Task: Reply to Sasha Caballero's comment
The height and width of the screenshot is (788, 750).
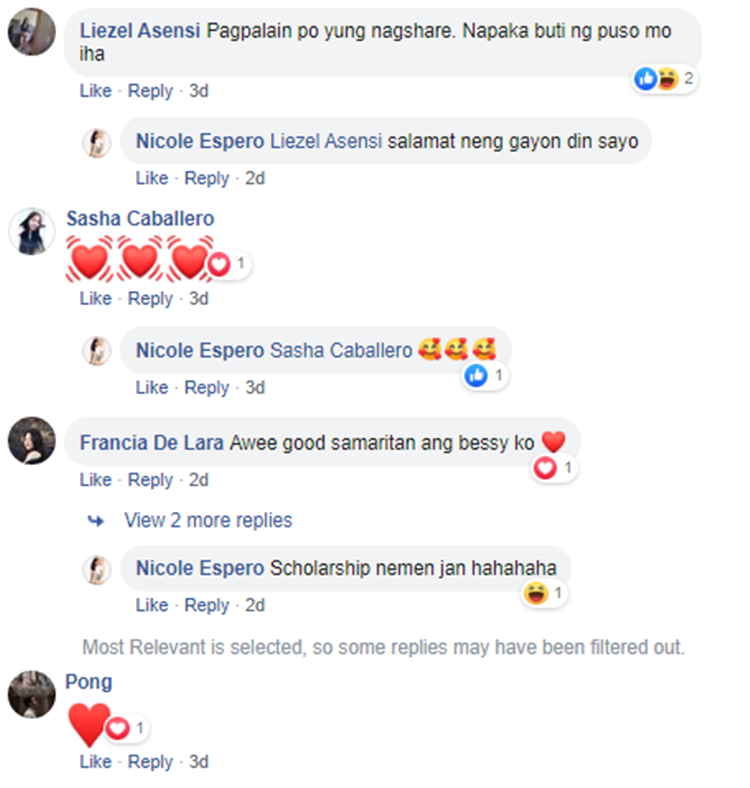Action: click(150, 299)
